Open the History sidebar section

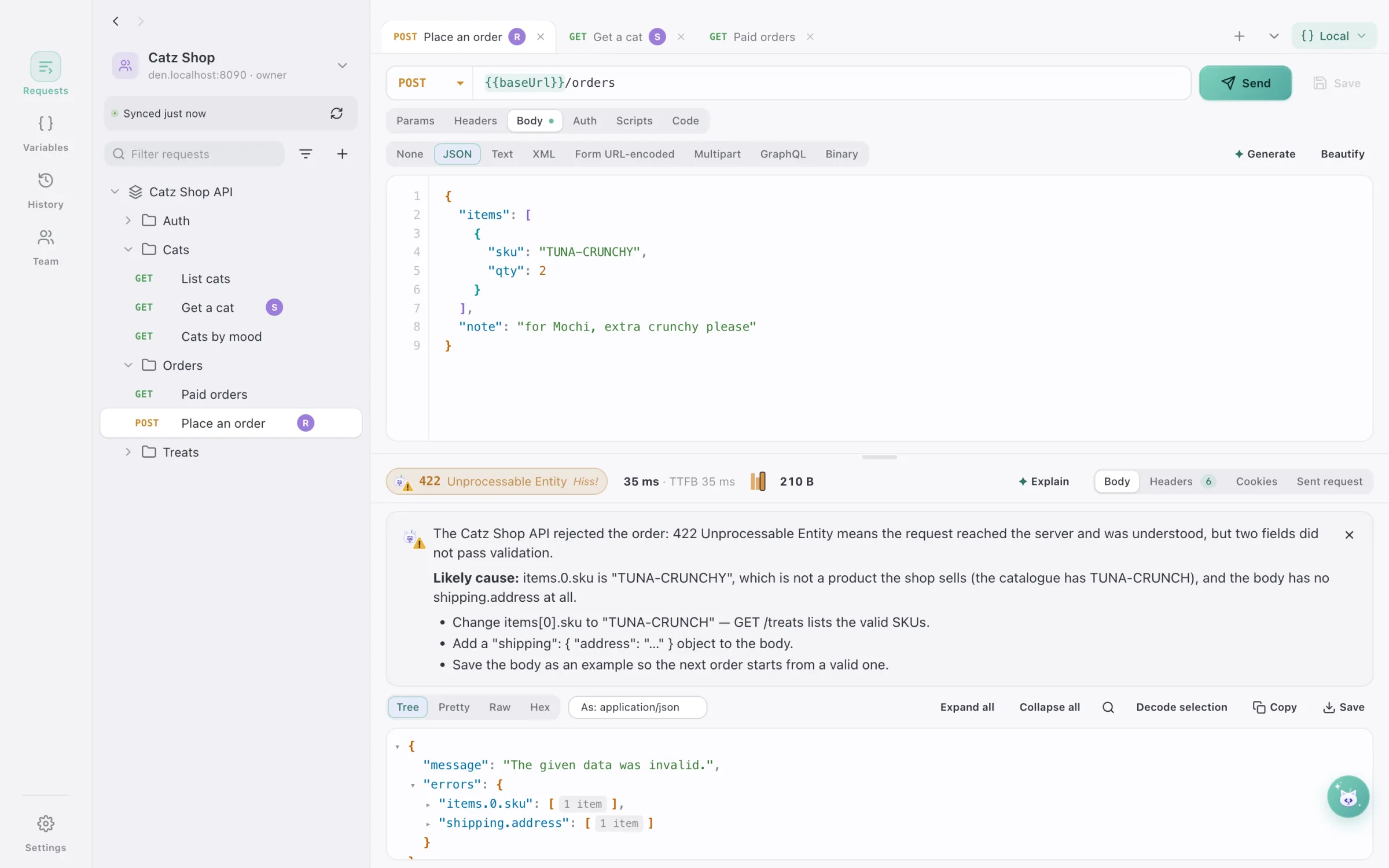click(45, 190)
